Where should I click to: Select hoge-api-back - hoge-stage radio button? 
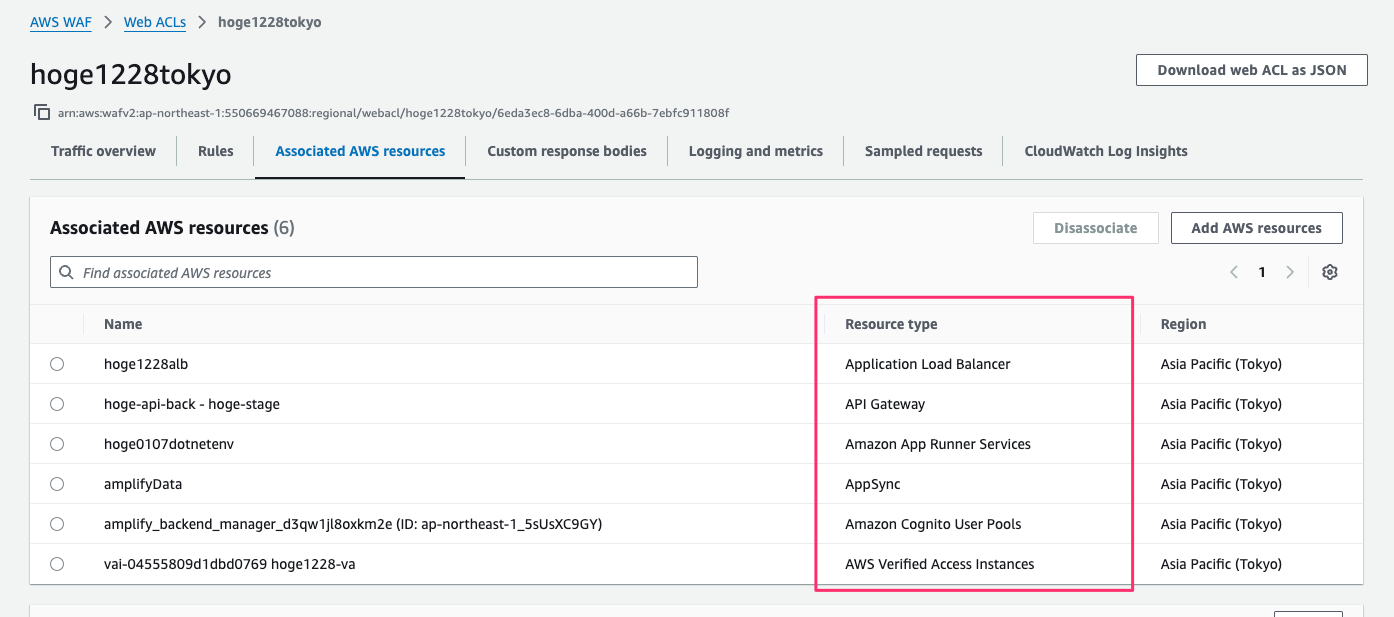57,404
